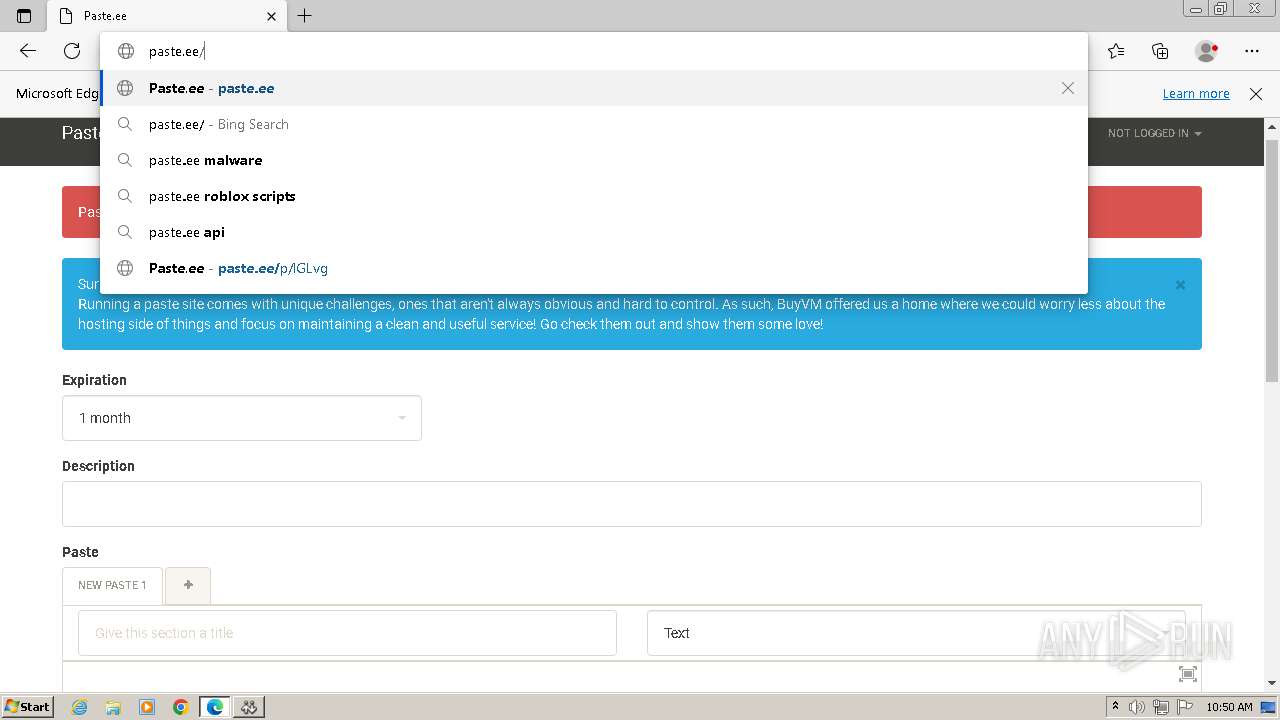Dismiss the Microsoft Edge notification bar
This screenshot has width=1280, height=720.
click(x=1256, y=93)
